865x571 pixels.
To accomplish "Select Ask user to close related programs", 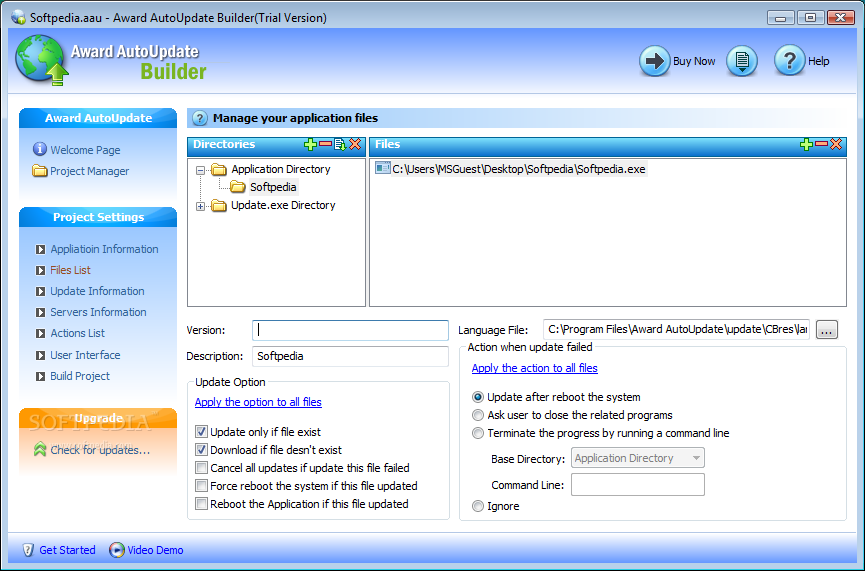I will tap(478, 415).
